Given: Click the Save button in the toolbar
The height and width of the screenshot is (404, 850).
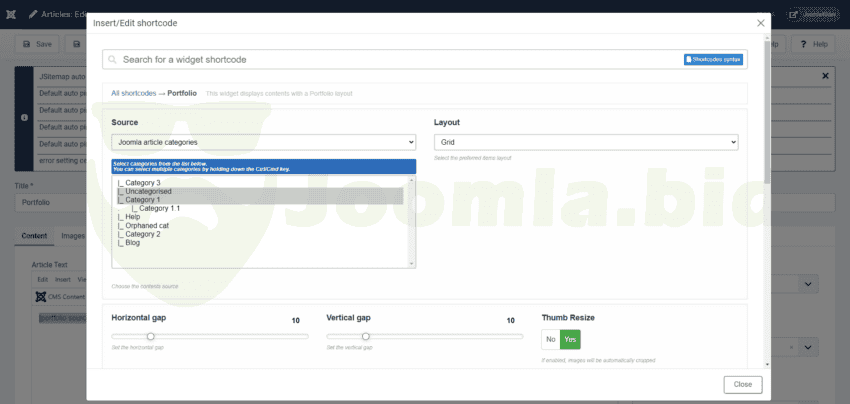Looking at the screenshot, I should point(36,44).
